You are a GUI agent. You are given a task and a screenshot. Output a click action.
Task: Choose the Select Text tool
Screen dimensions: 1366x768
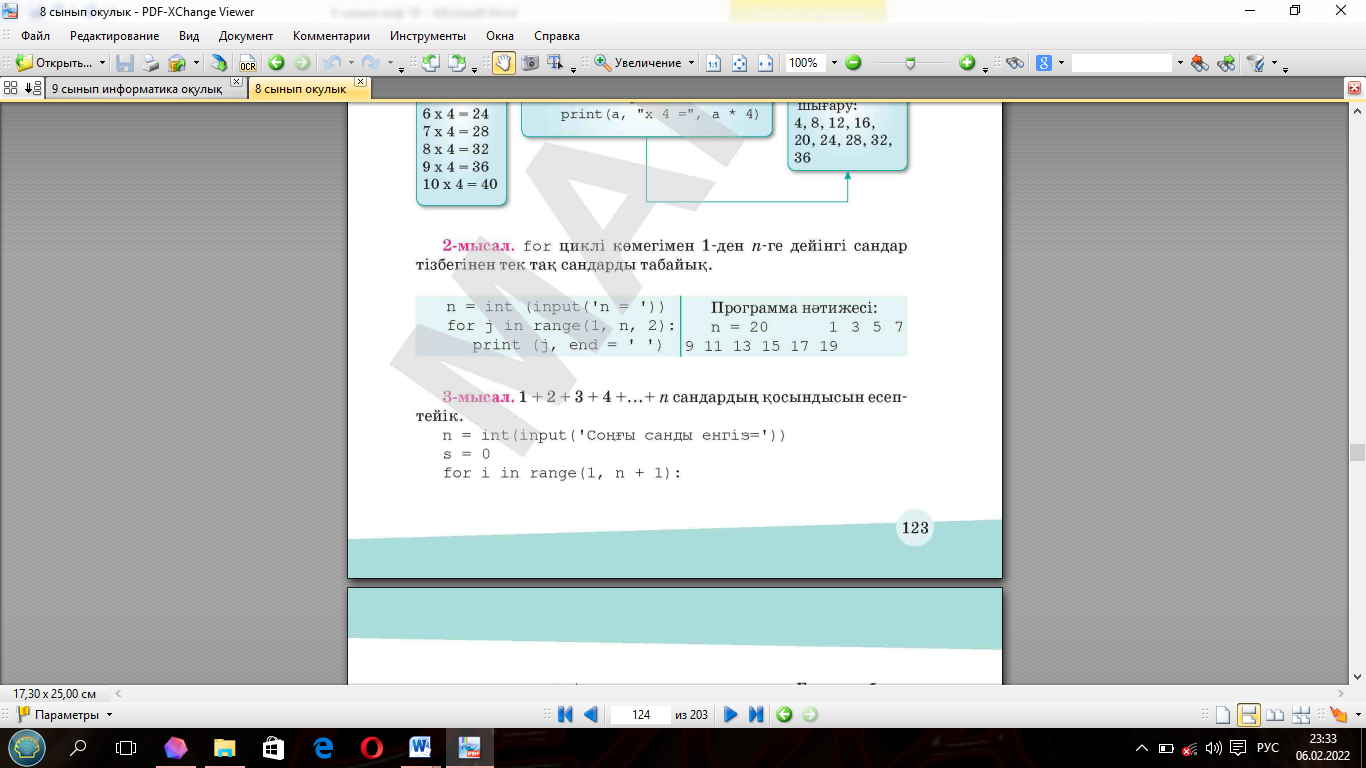[x=555, y=63]
